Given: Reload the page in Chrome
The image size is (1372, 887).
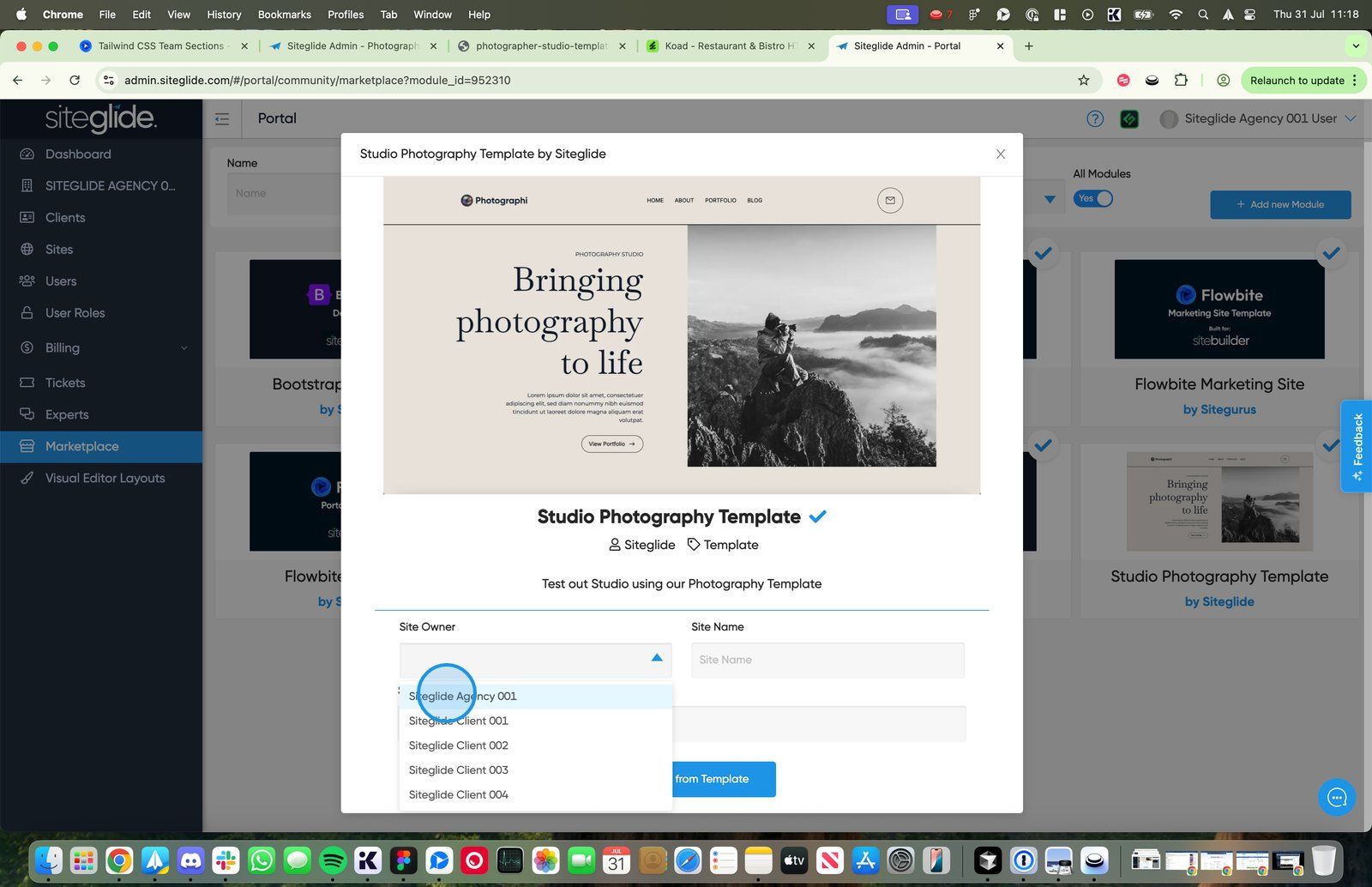Looking at the screenshot, I should tap(75, 81).
